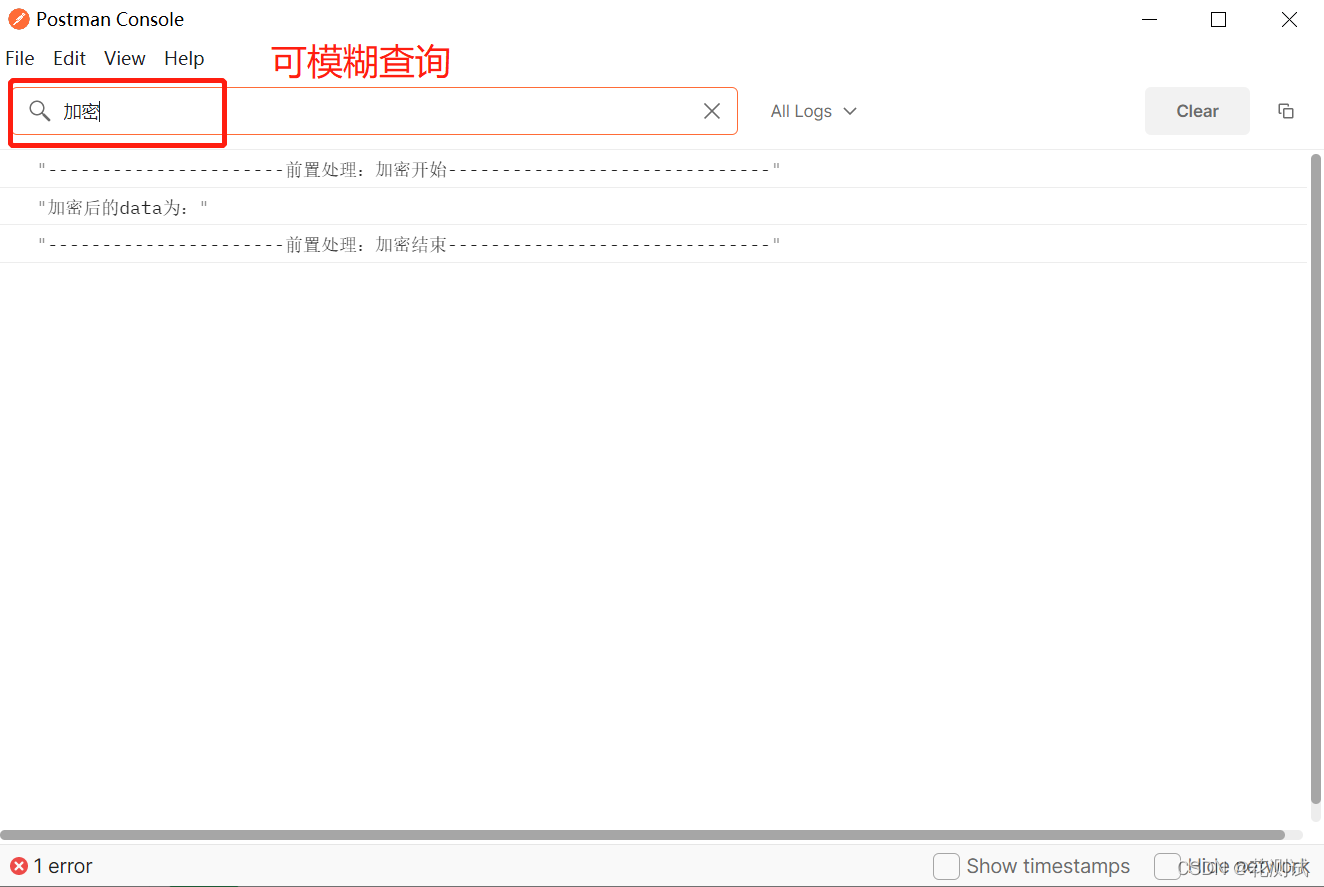Click the vertical scrollbar of the log list

pyautogui.click(x=1316, y=478)
